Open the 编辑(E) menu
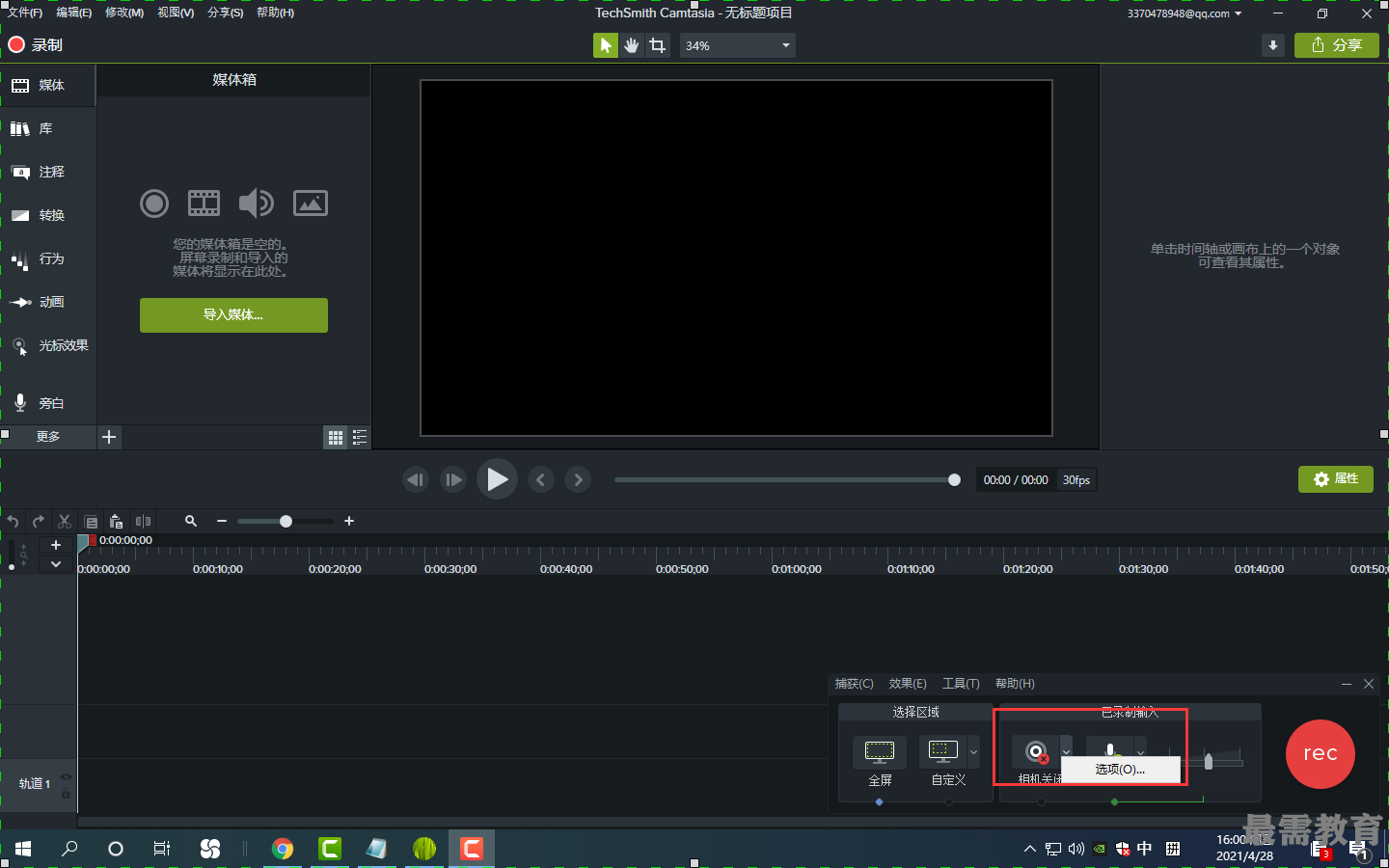This screenshot has width=1389, height=868. [x=74, y=13]
